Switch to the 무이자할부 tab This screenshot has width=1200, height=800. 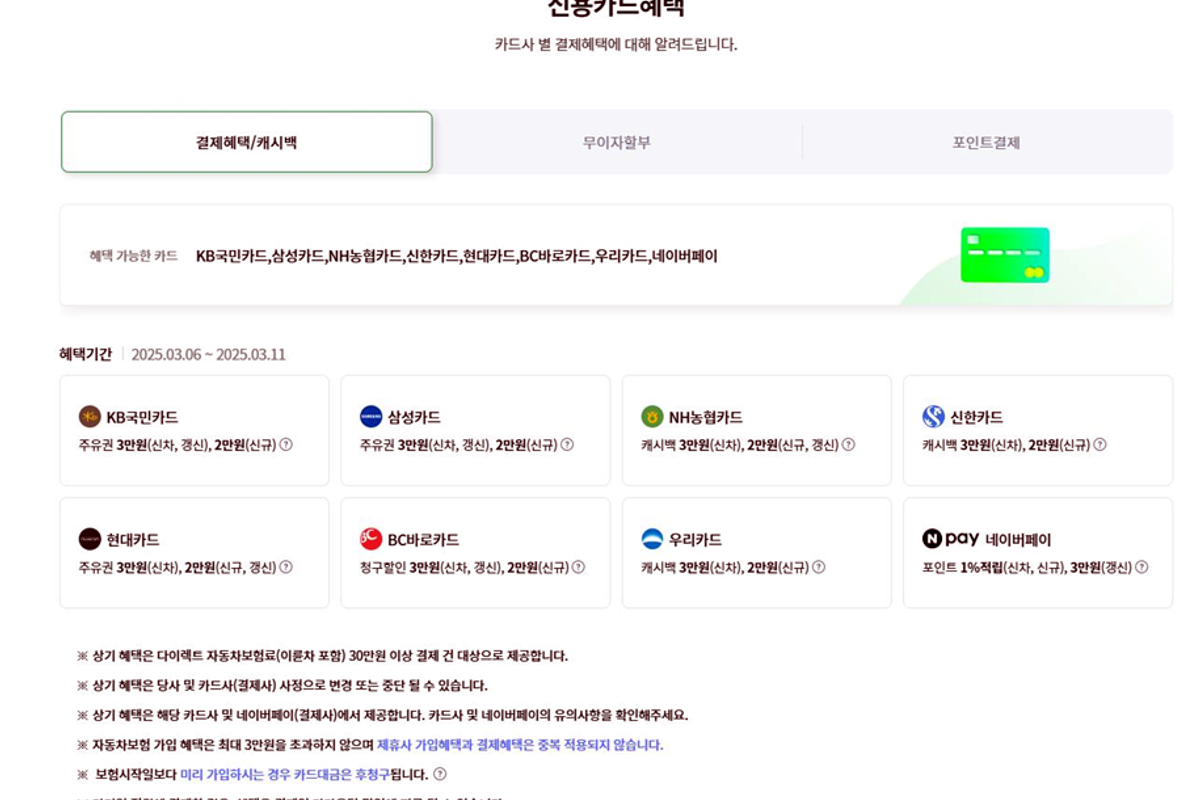point(617,142)
